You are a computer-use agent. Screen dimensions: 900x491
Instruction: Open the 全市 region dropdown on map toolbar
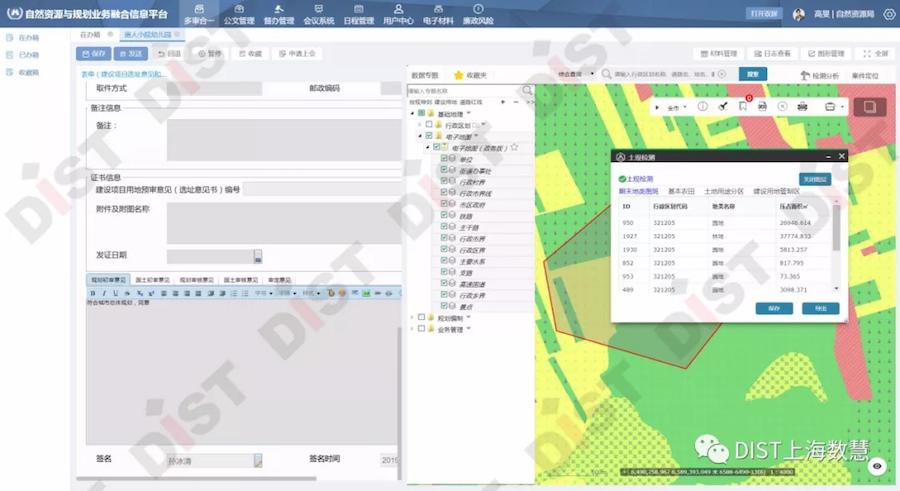pyautogui.click(x=677, y=107)
